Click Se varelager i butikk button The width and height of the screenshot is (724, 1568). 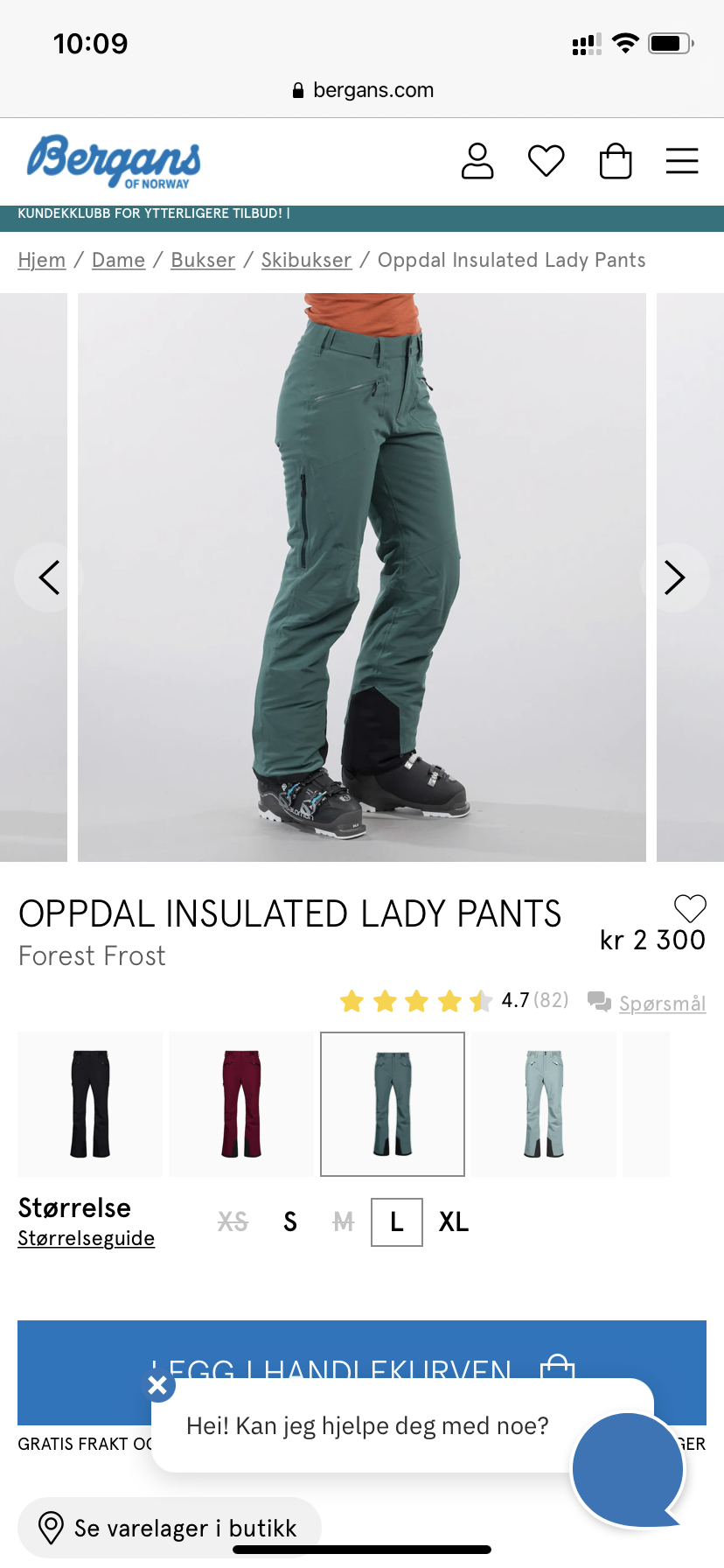tap(170, 1528)
